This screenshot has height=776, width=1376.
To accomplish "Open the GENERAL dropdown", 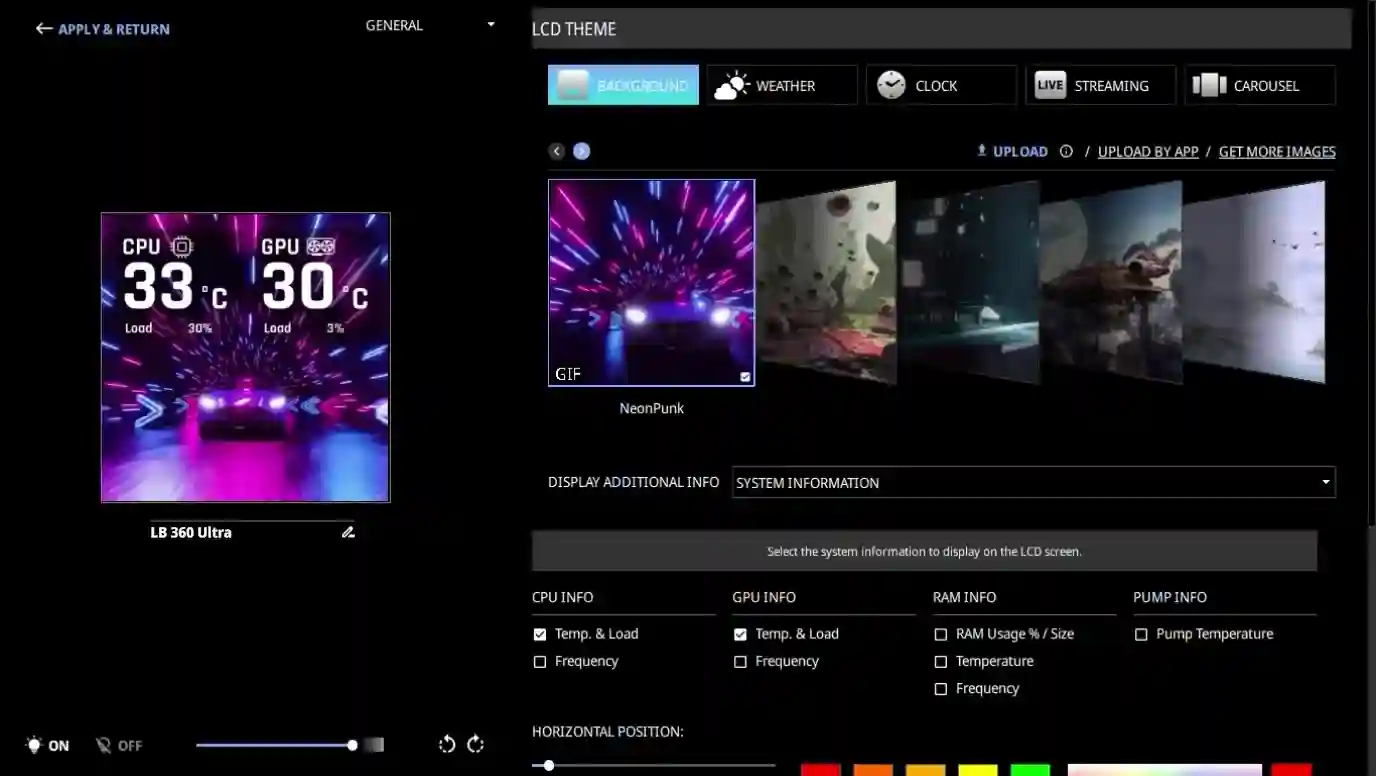I will pos(429,25).
